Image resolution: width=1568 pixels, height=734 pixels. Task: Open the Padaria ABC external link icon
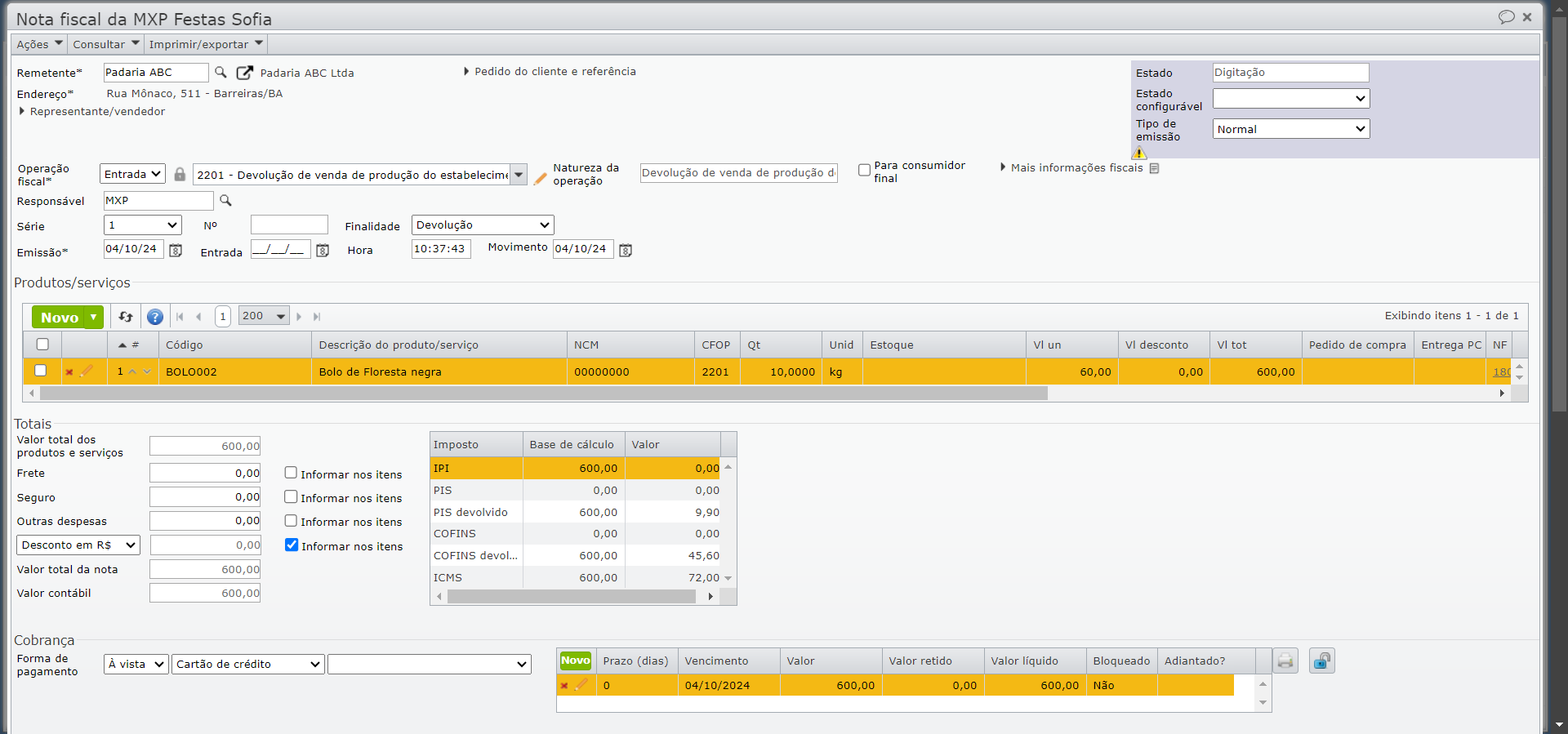[244, 73]
